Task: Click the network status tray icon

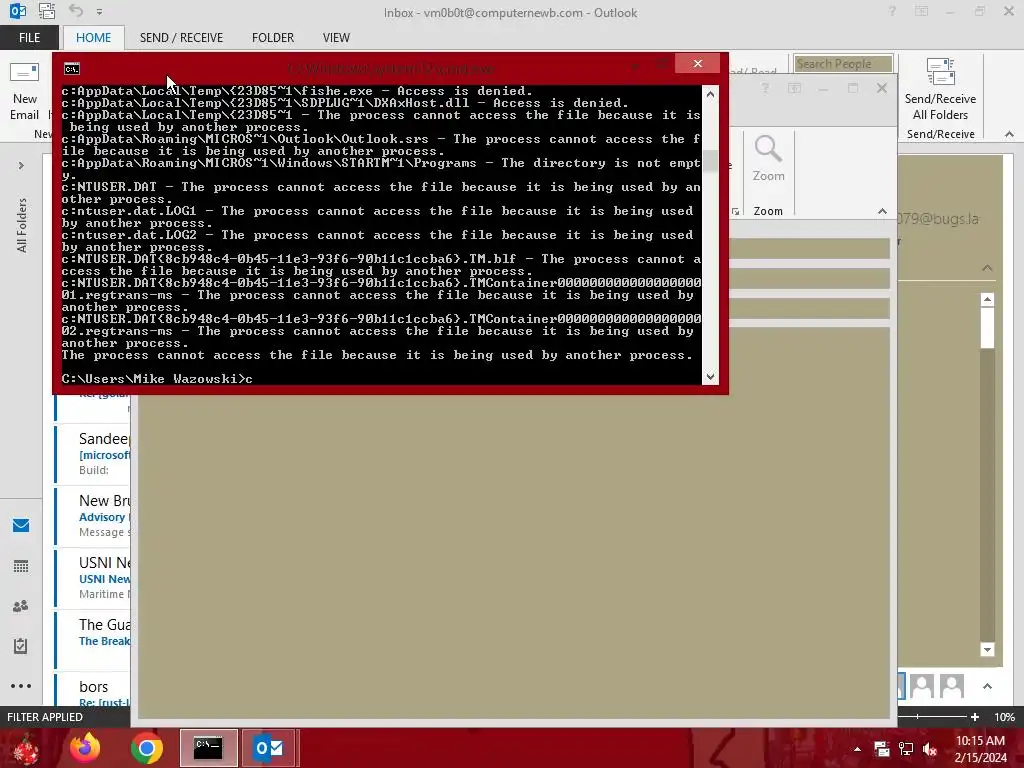Action: pos(906,749)
